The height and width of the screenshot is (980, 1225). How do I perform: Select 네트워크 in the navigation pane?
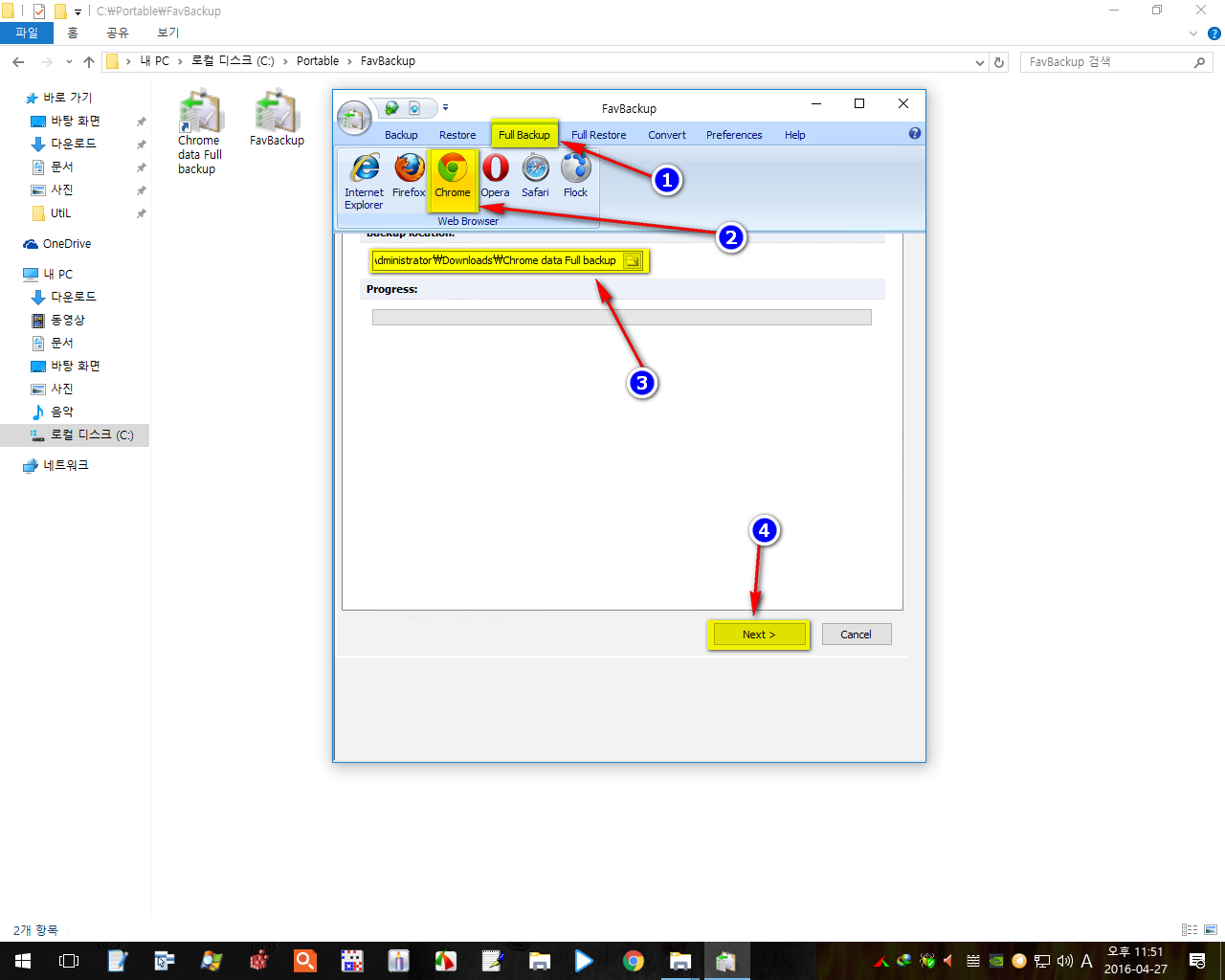tap(65, 465)
